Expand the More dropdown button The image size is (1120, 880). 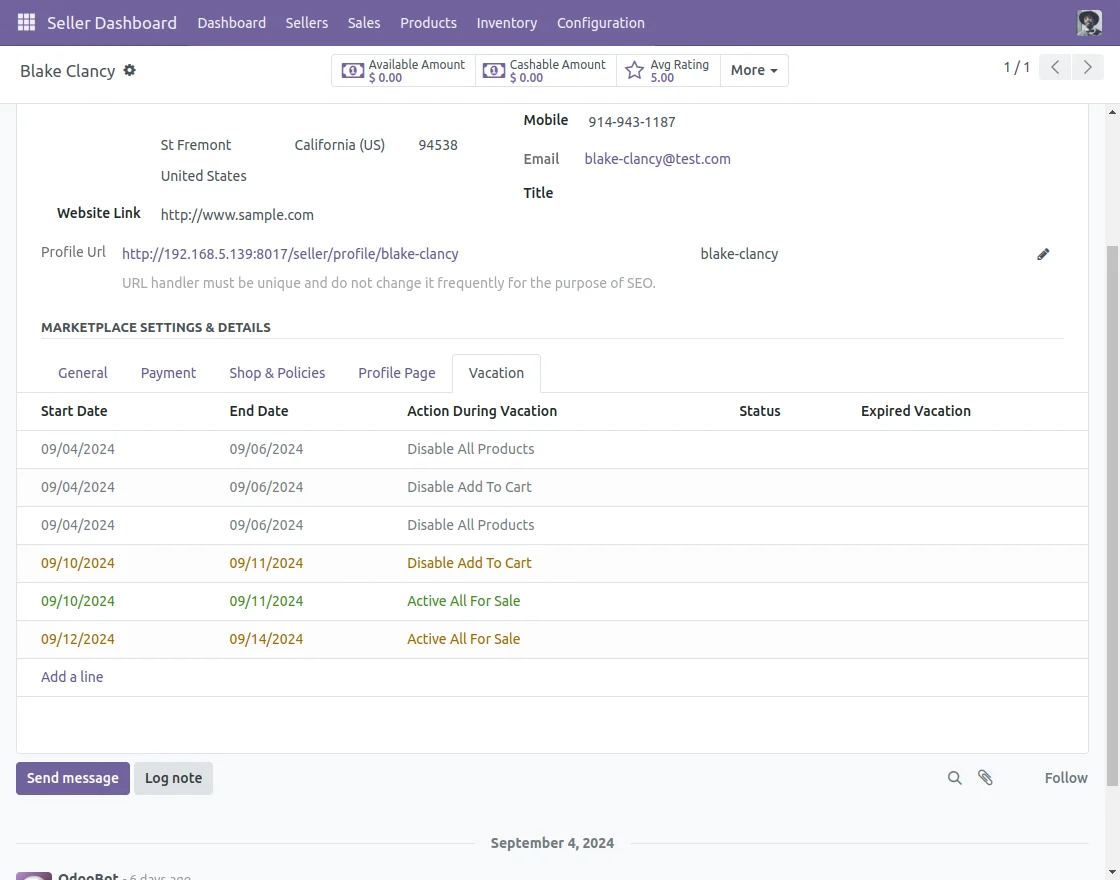tap(754, 70)
